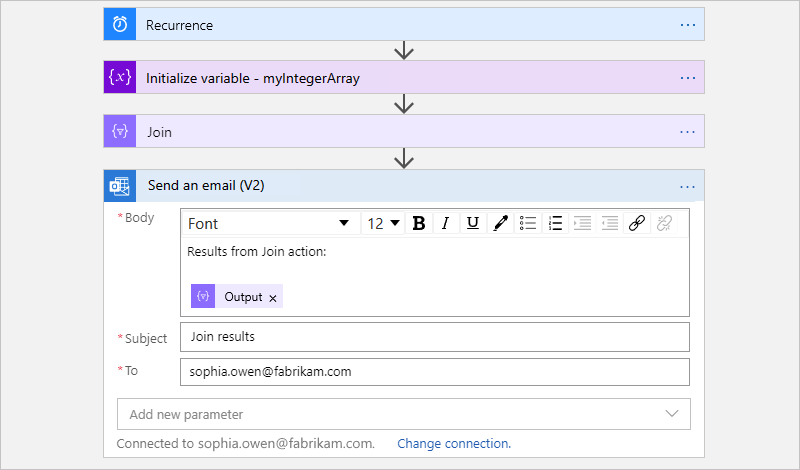Insert a bulleted list
The height and width of the screenshot is (470, 800).
(529, 223)
